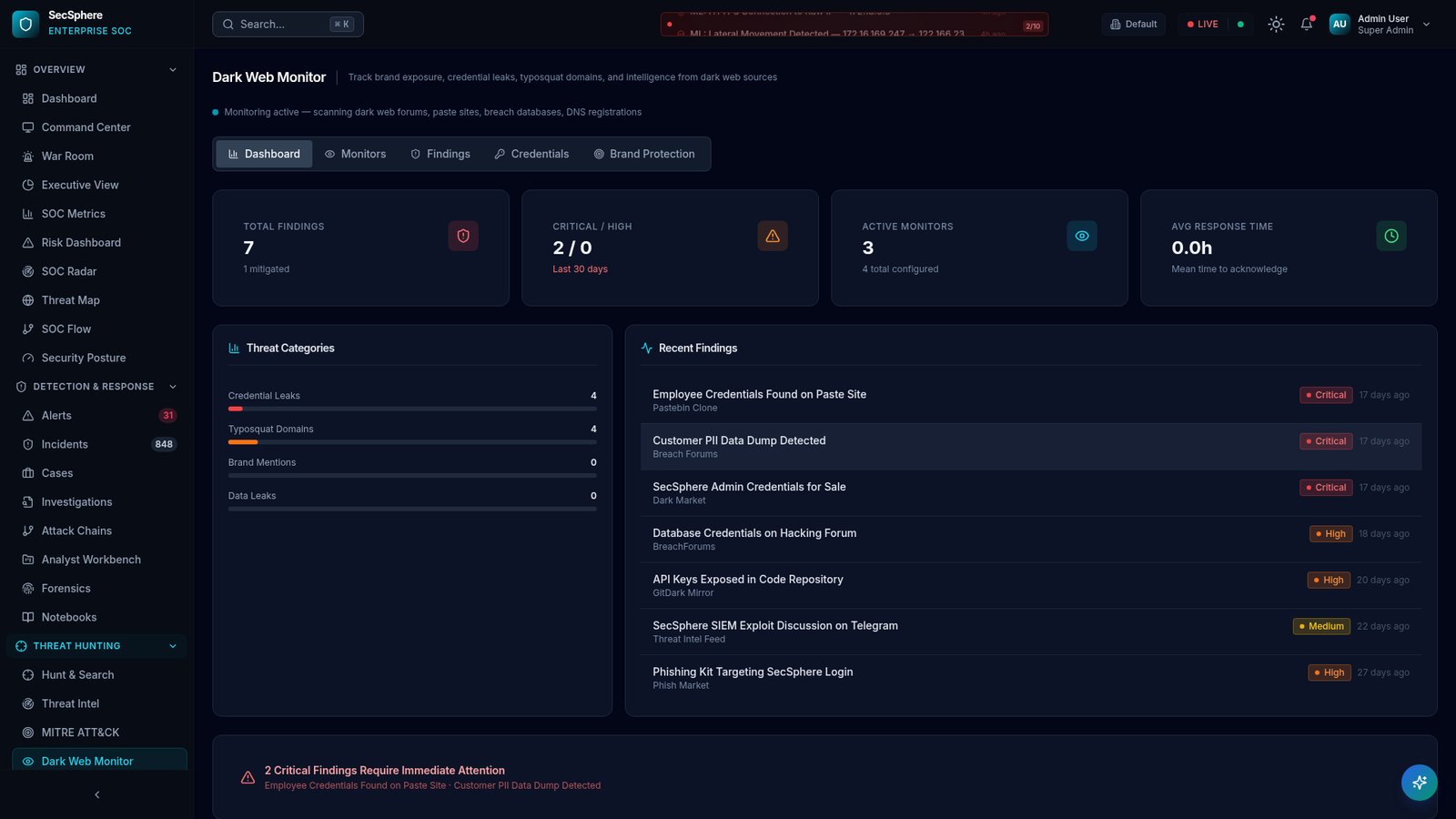Image resolution: width=1456 pixels, height=819 pixels.
Task: Open the Default workspace selector
Action: tap(1134, 25)
